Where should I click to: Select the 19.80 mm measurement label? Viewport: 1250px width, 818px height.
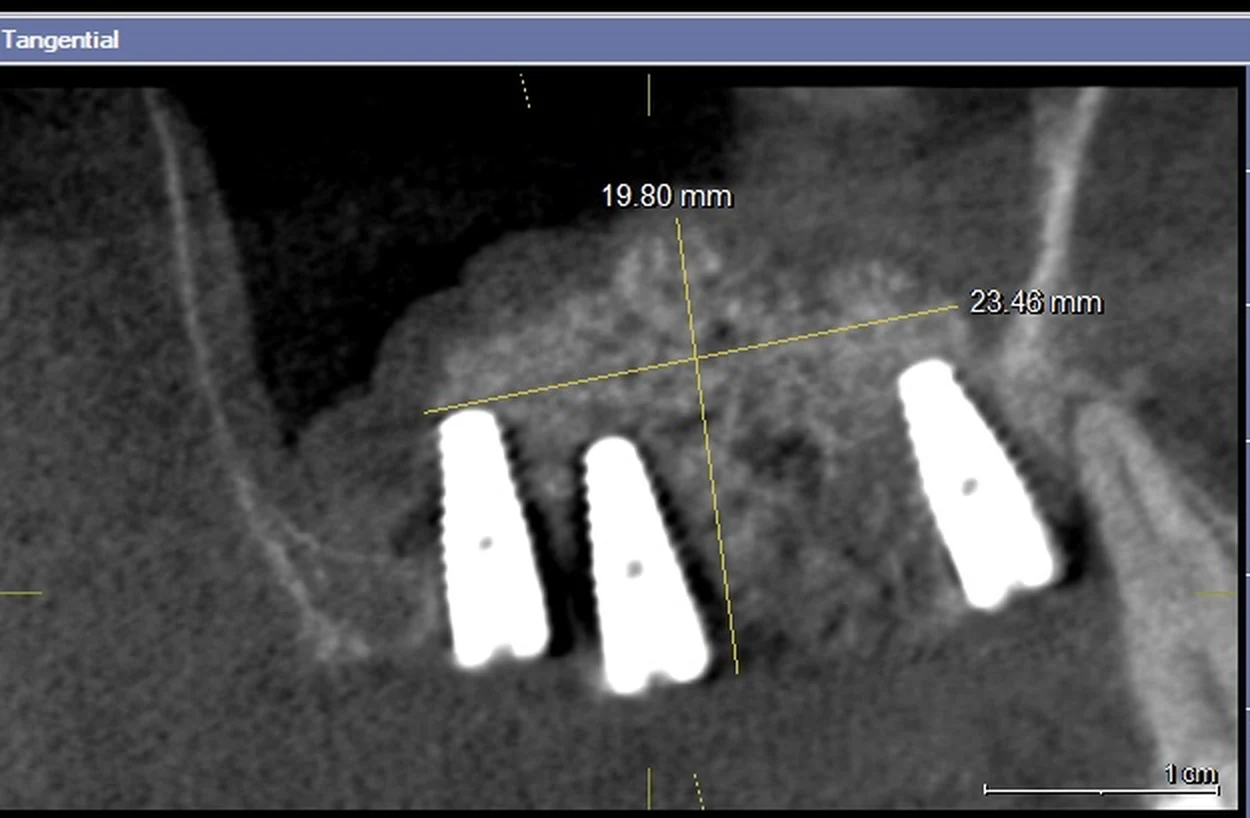coord(667,196)
